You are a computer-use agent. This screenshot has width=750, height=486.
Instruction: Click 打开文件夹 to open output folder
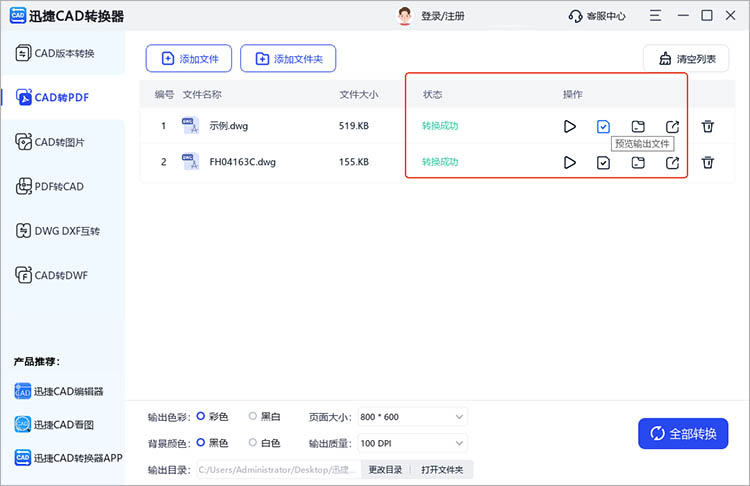pos(442,470)
